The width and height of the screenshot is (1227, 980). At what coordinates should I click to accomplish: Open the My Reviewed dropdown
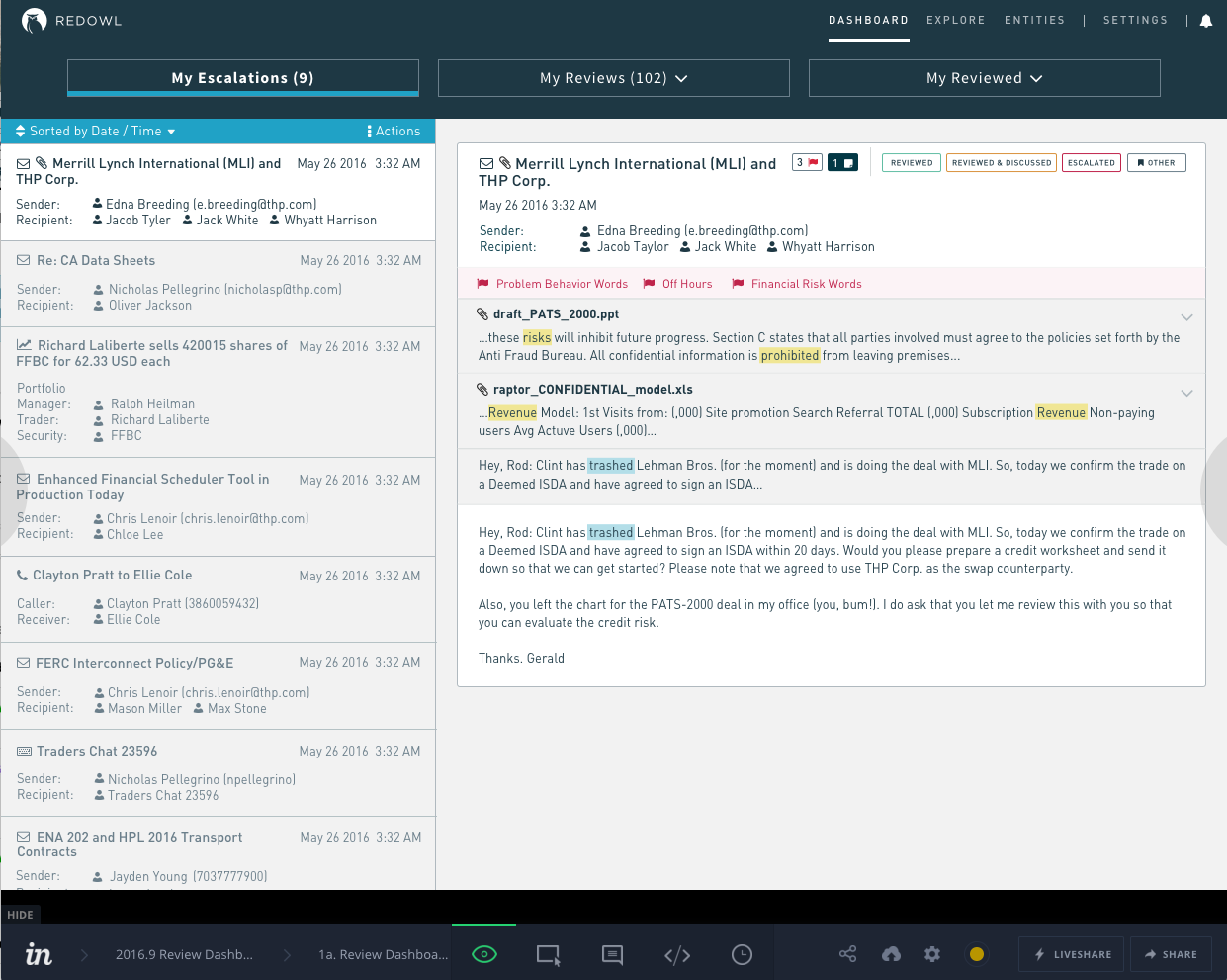985,78
